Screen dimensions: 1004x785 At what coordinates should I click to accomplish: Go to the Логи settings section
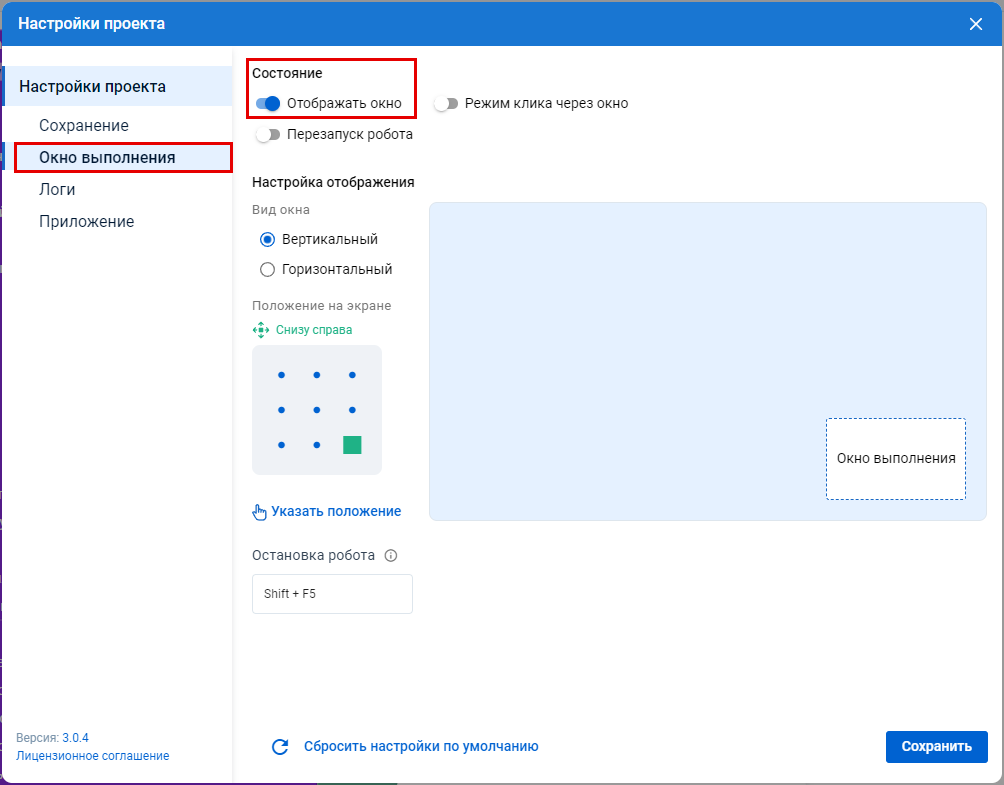pyautogui.click(x=57, y=190)
